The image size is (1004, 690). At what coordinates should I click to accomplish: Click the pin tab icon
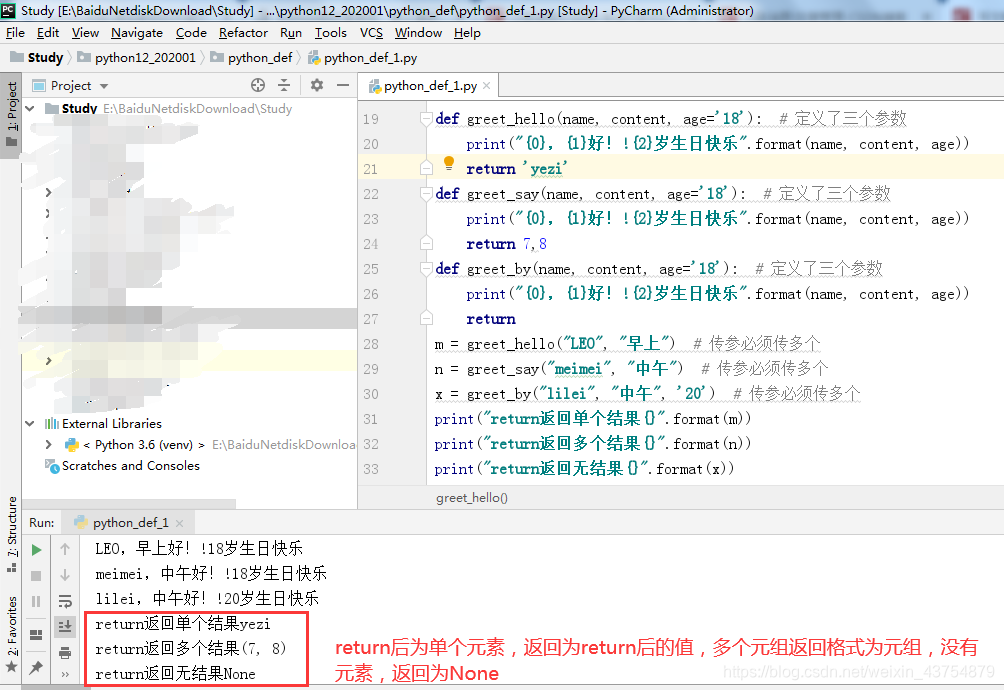[x=36, y=668]
